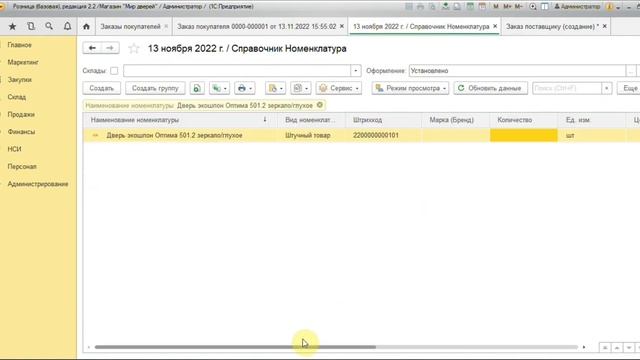Open the НСИ section
This screenshot has width=640, height=360.
[x=14, y=149]
